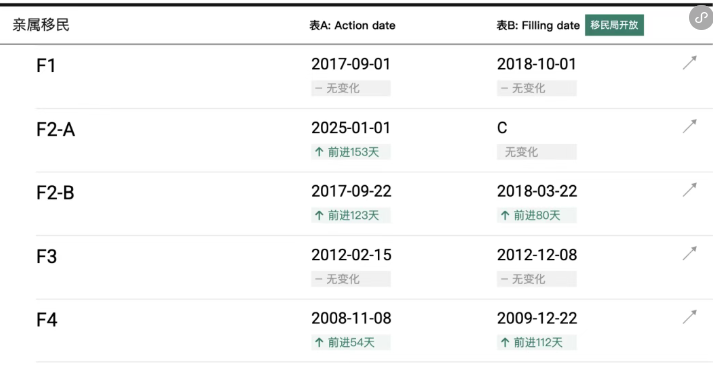This screenshot has height=365, width=713.
Task: Click the green 移民局开放 badge
Action: [614, 25]
